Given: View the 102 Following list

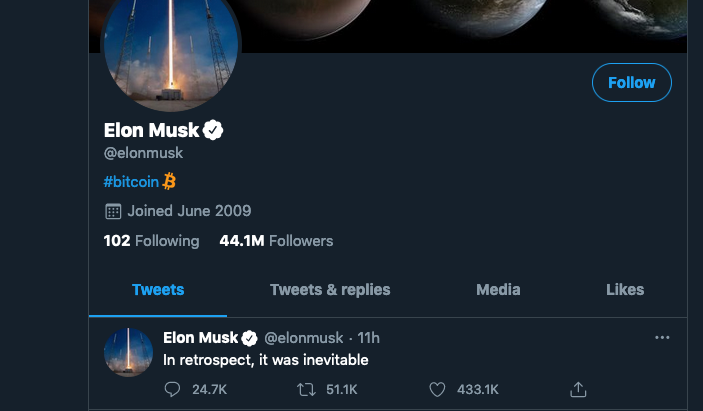Looking at the screenshot, I should click(151, 241).
